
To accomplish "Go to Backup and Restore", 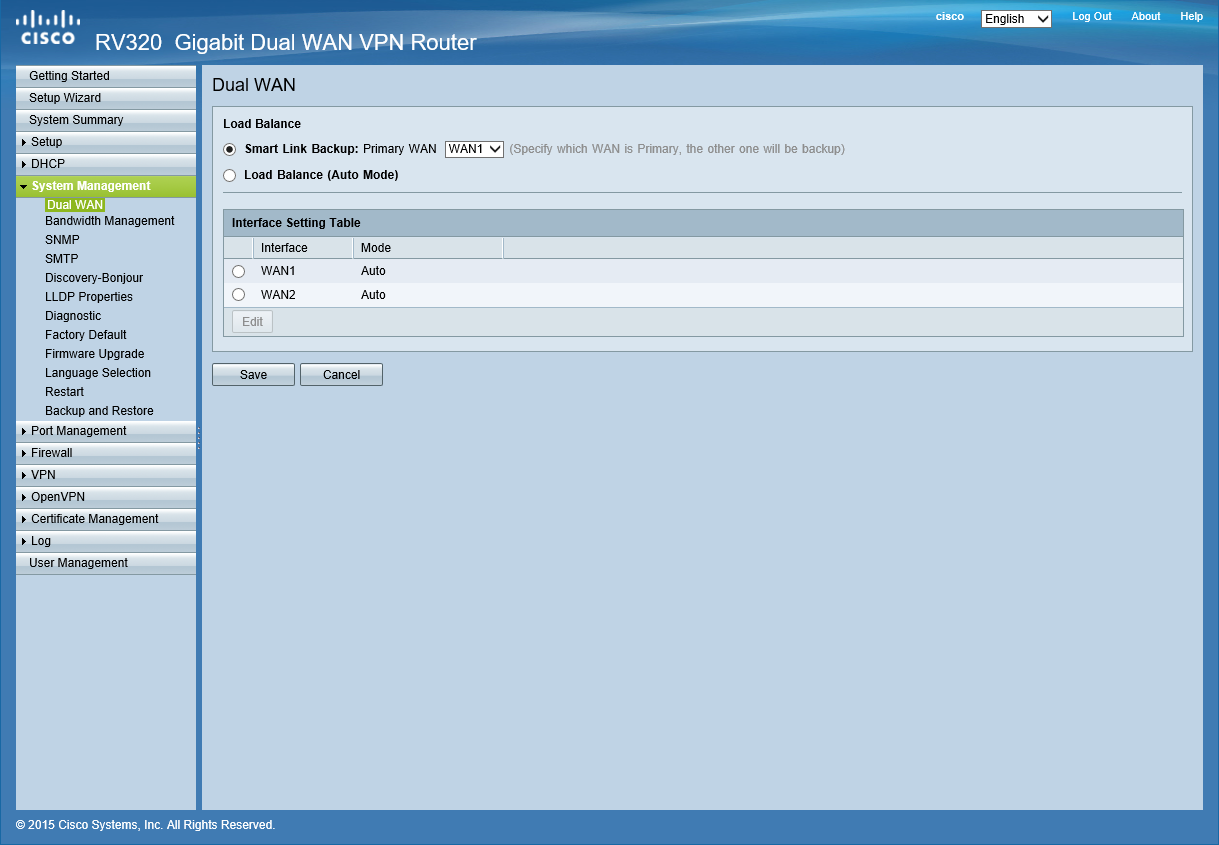I will (100, 411).
